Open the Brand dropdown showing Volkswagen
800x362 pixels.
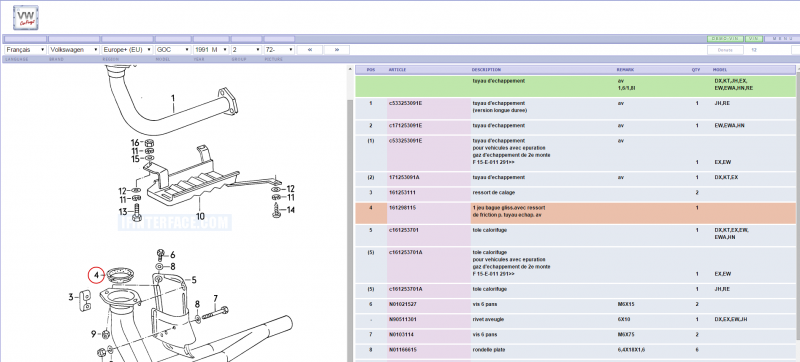(74, 50)
